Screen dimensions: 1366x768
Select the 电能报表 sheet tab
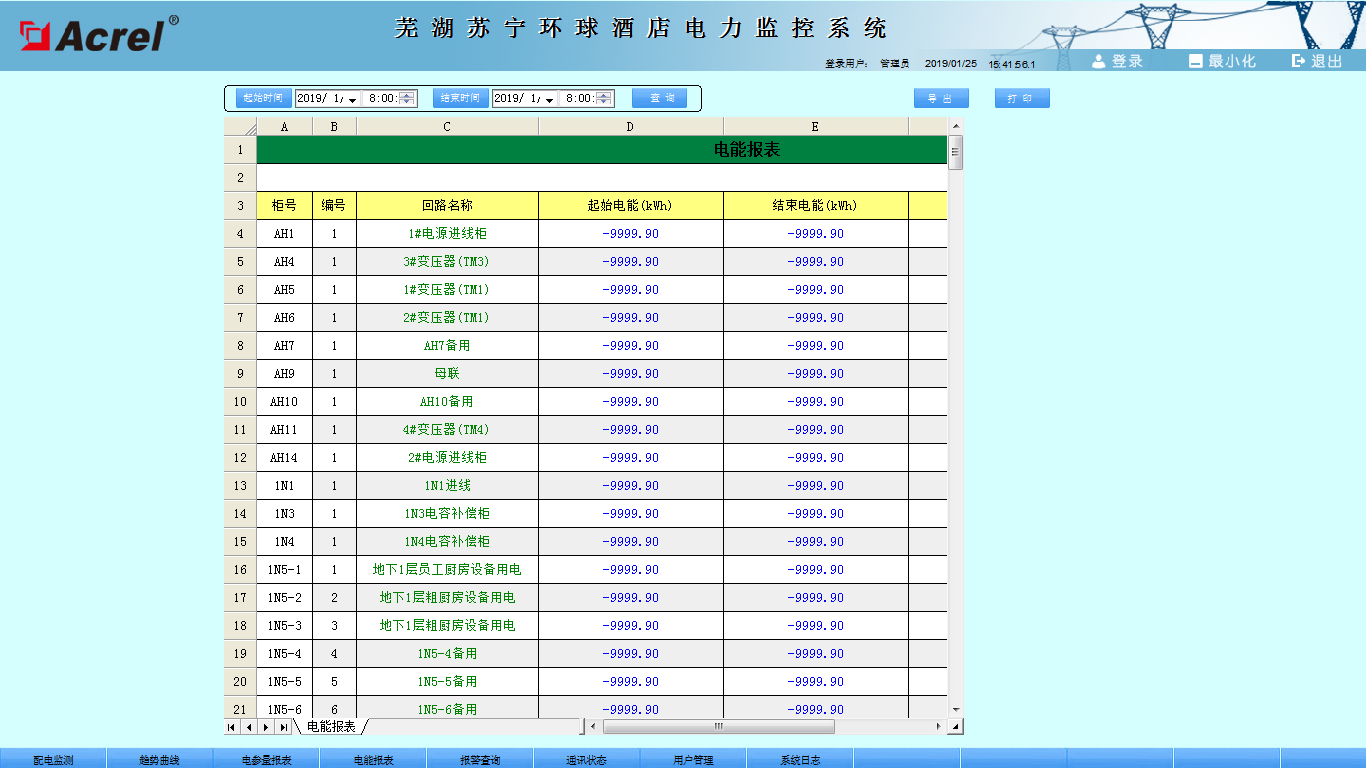click(331, 726)
